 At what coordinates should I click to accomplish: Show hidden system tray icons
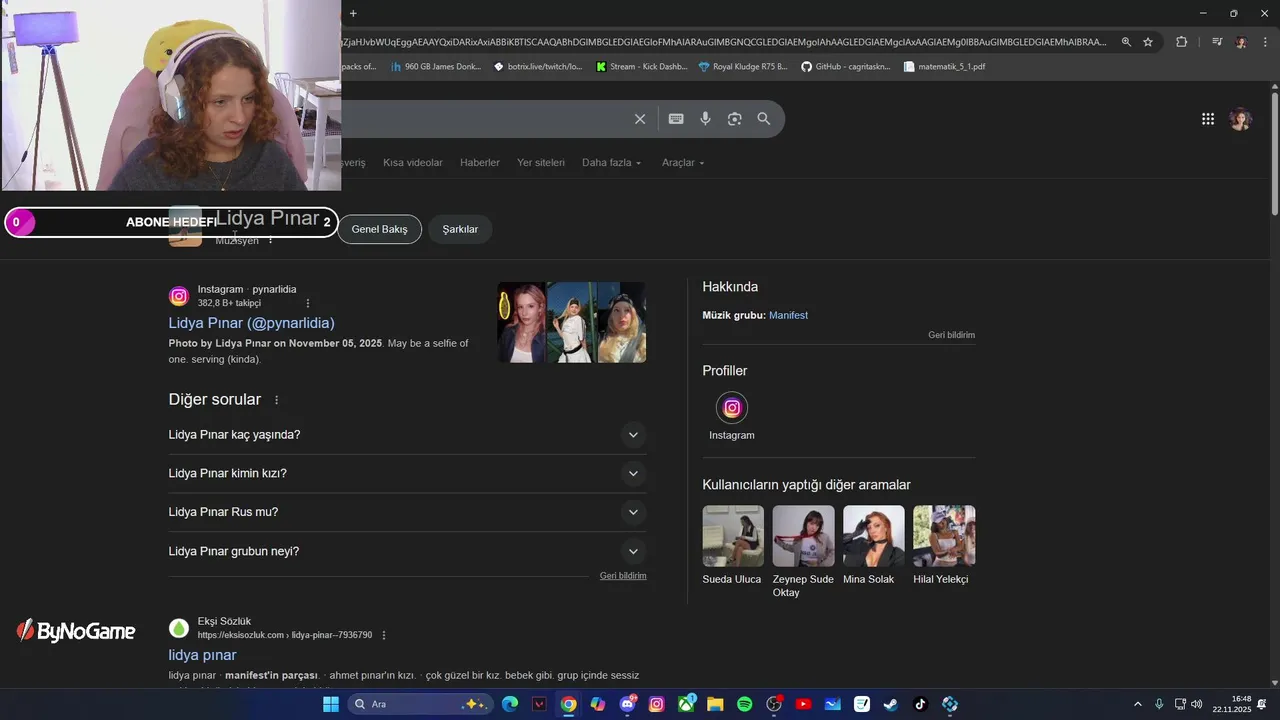[1137, 704]
